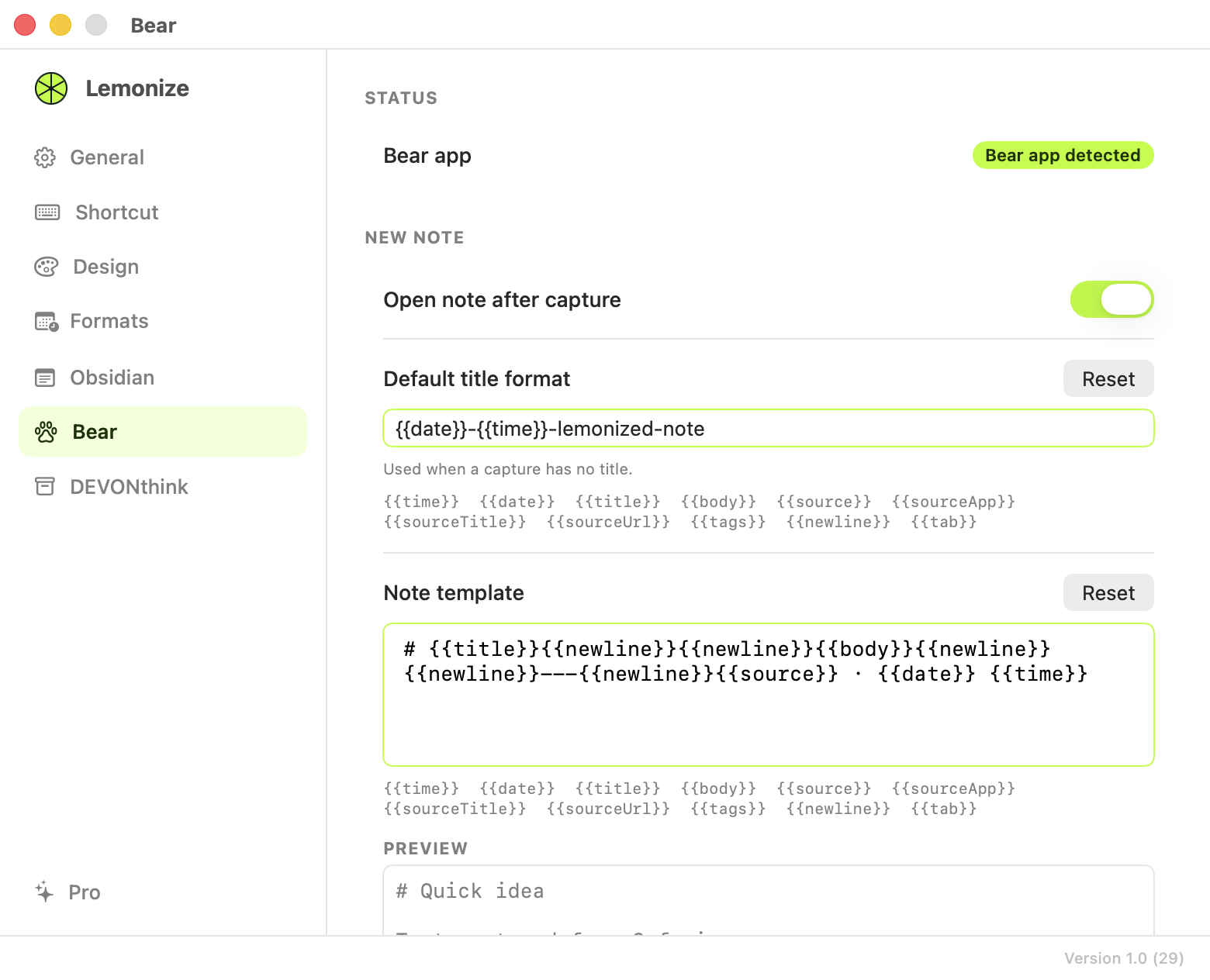Reset the default title format
Screen dimensions: 1210x980
pyautogui.click(x=1108, y=379)
